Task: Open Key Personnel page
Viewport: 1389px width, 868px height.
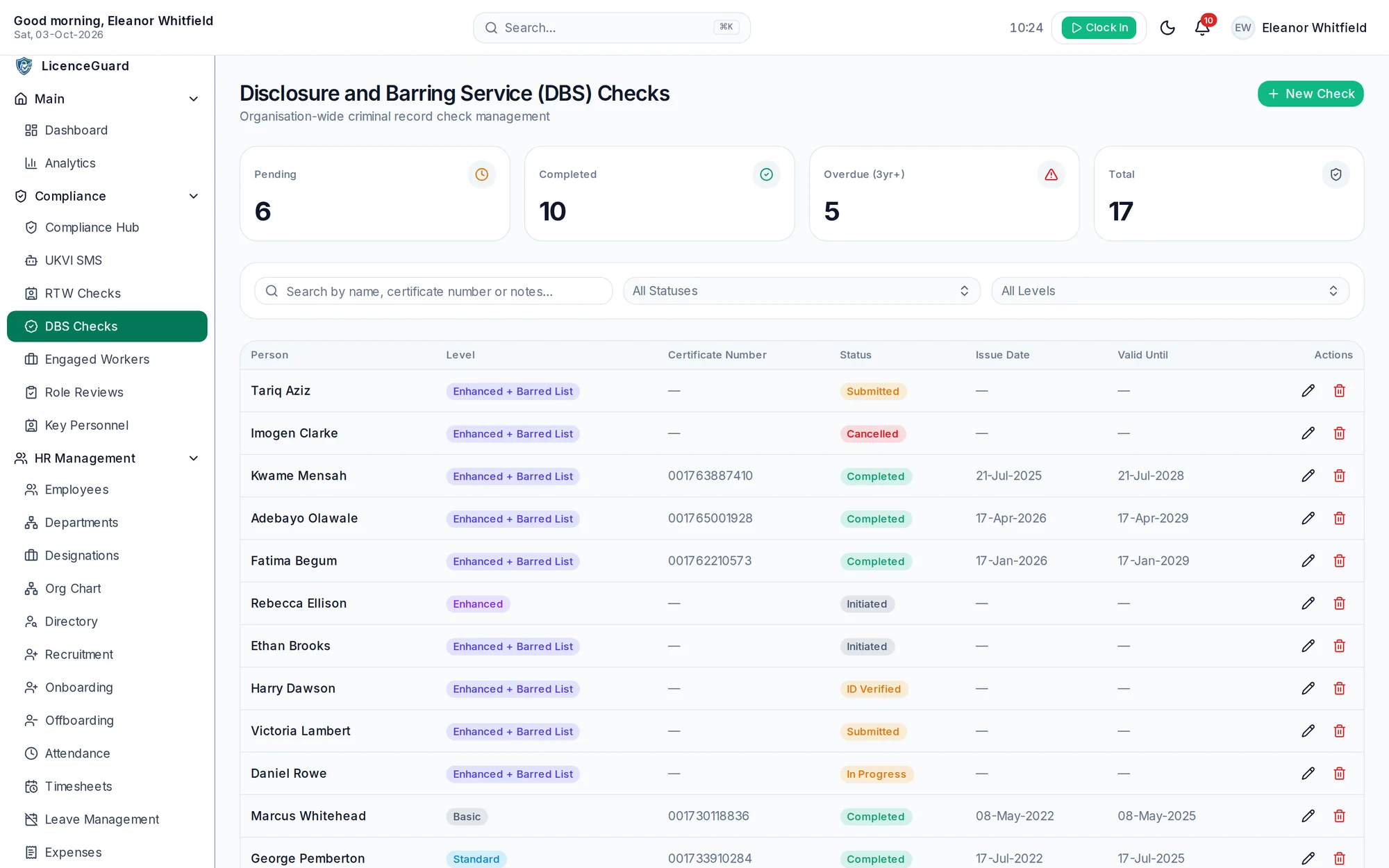Action: coord(107,425)
